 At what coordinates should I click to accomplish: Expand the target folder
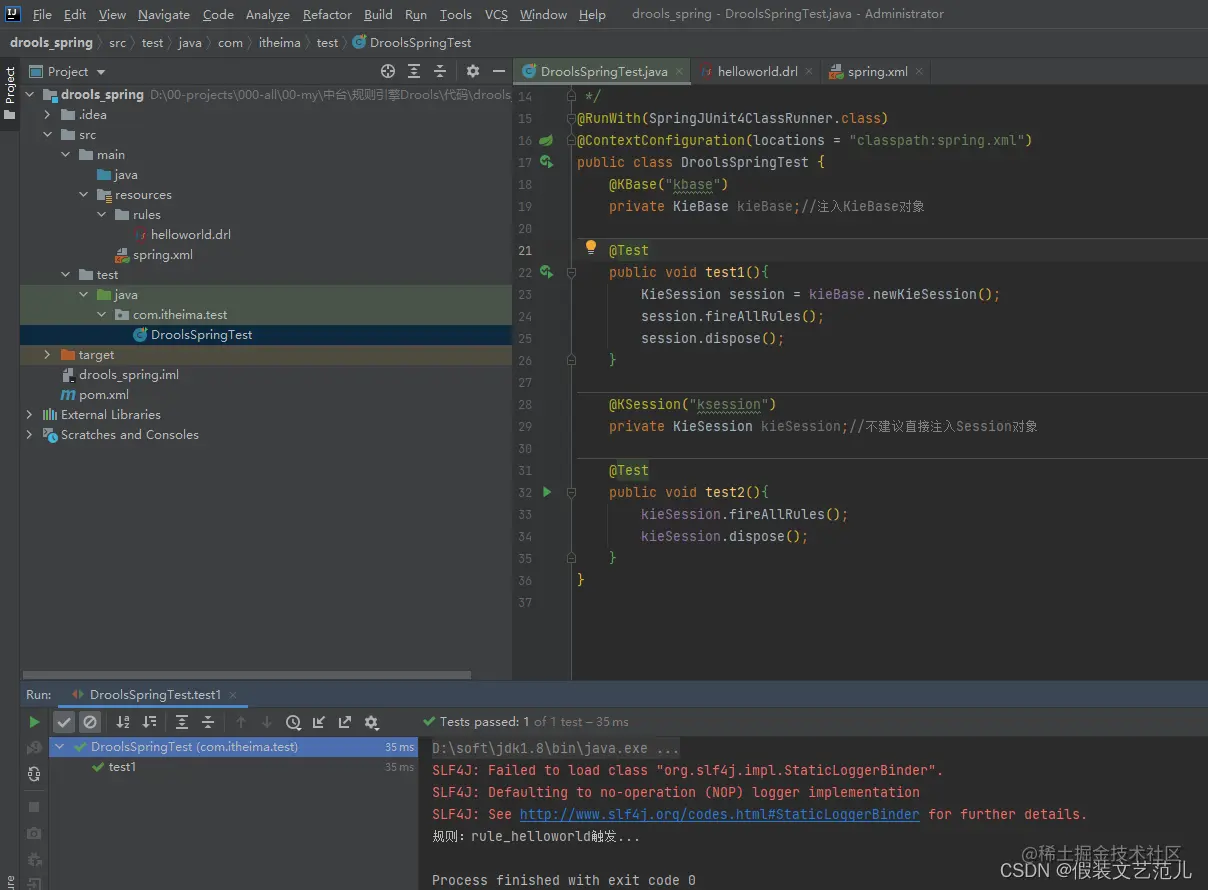(47, 355)
